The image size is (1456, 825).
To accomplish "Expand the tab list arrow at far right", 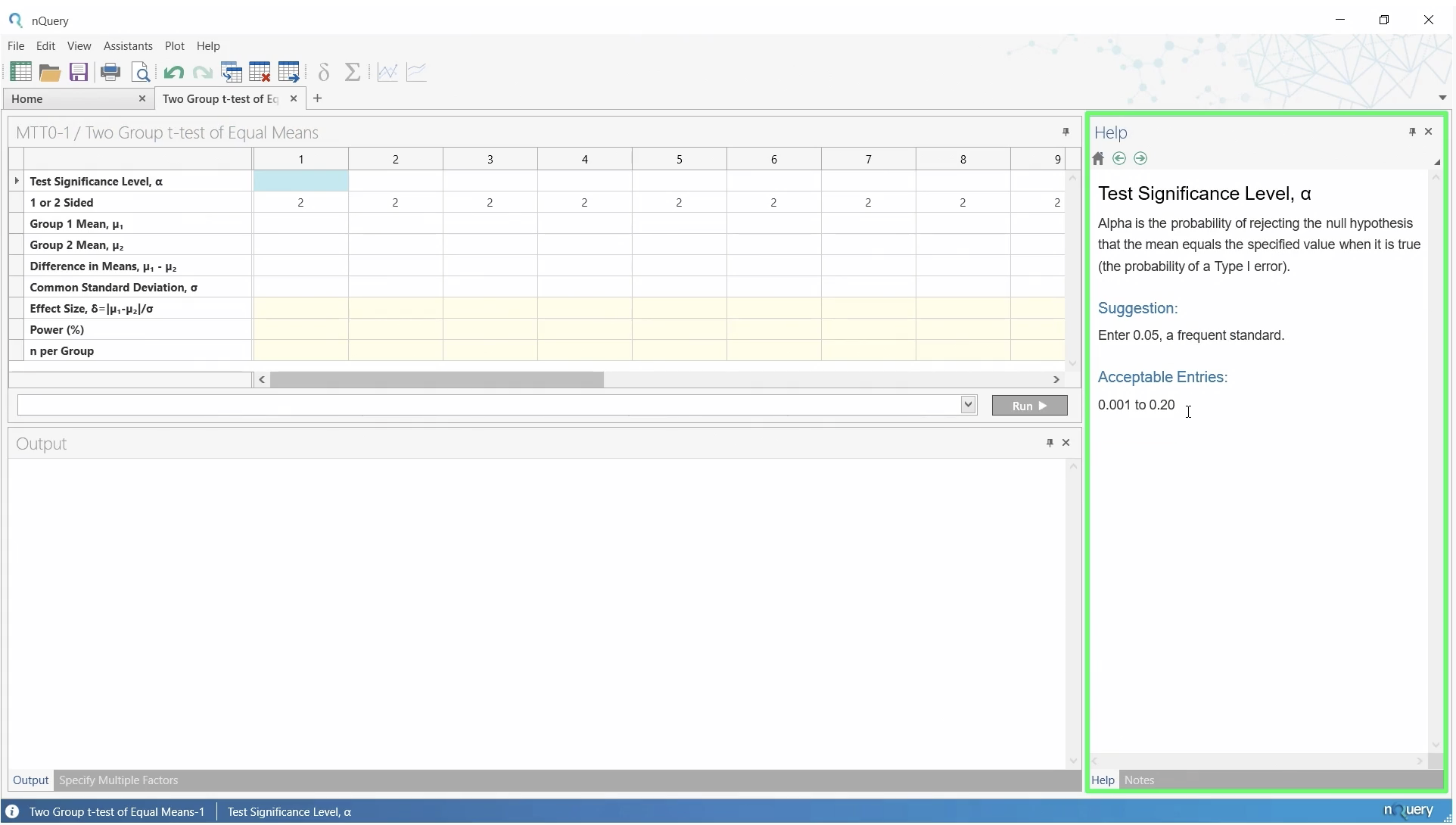I will coord(1443,98).
